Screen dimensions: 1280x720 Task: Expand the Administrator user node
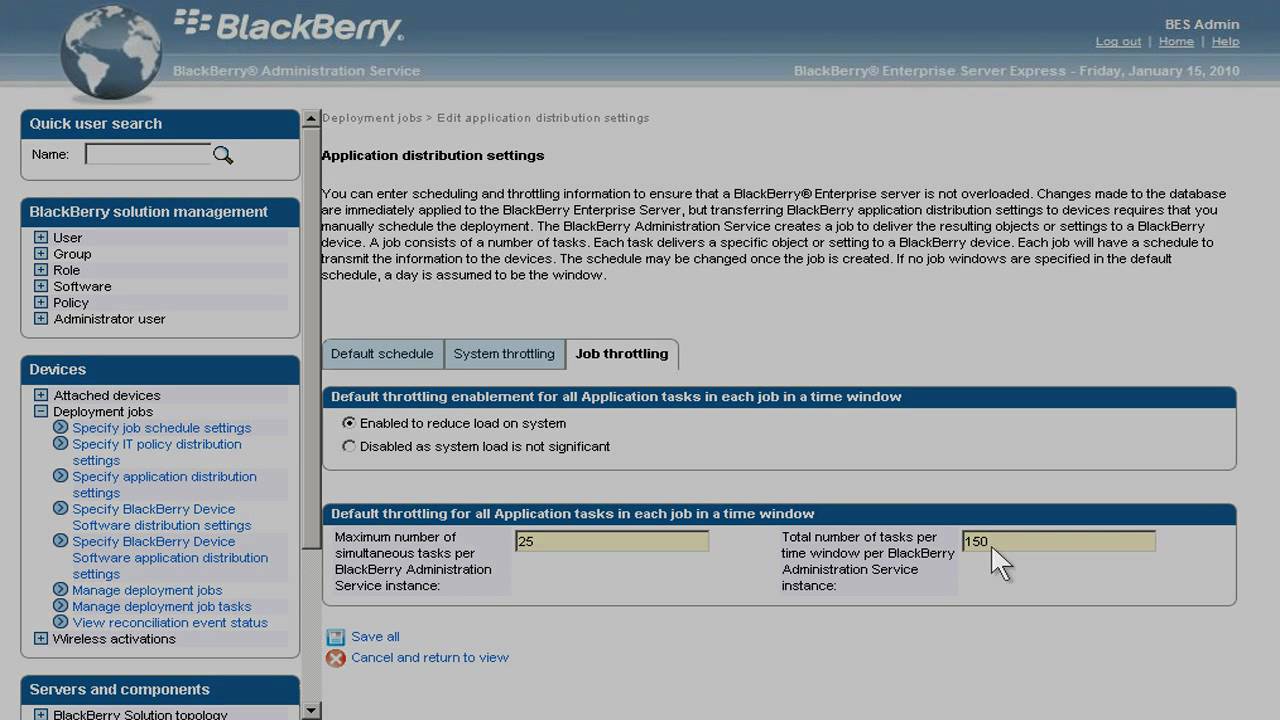[41, 318]
